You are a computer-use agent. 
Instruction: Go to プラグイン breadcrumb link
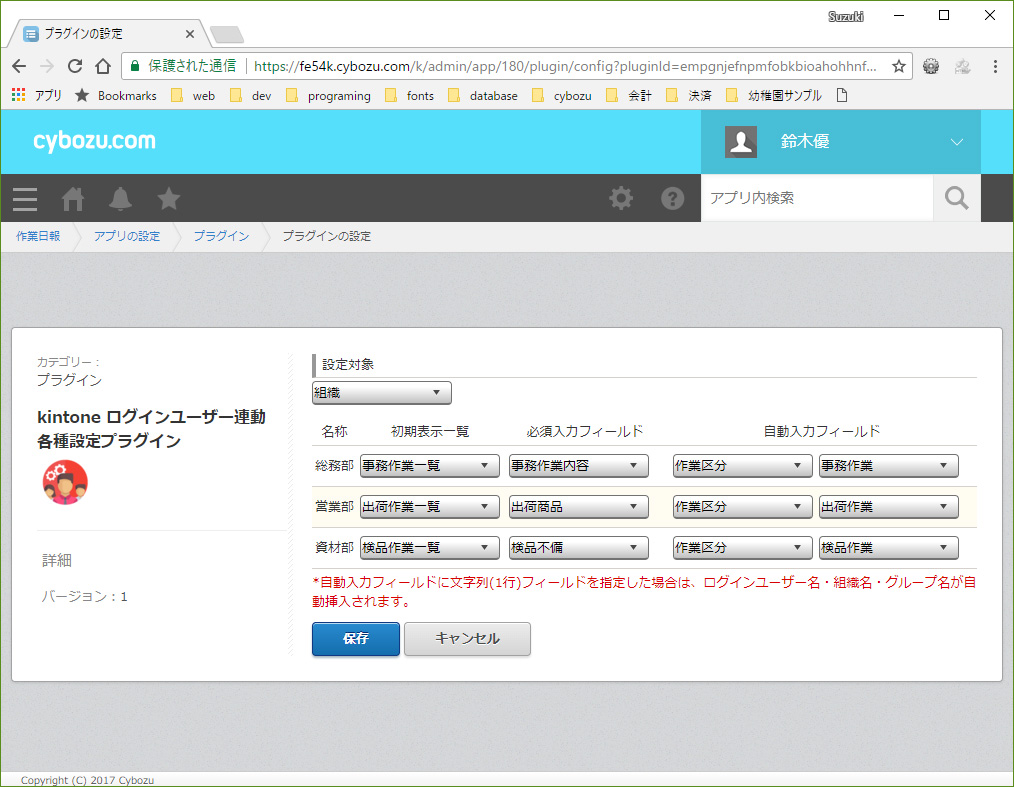221,236
